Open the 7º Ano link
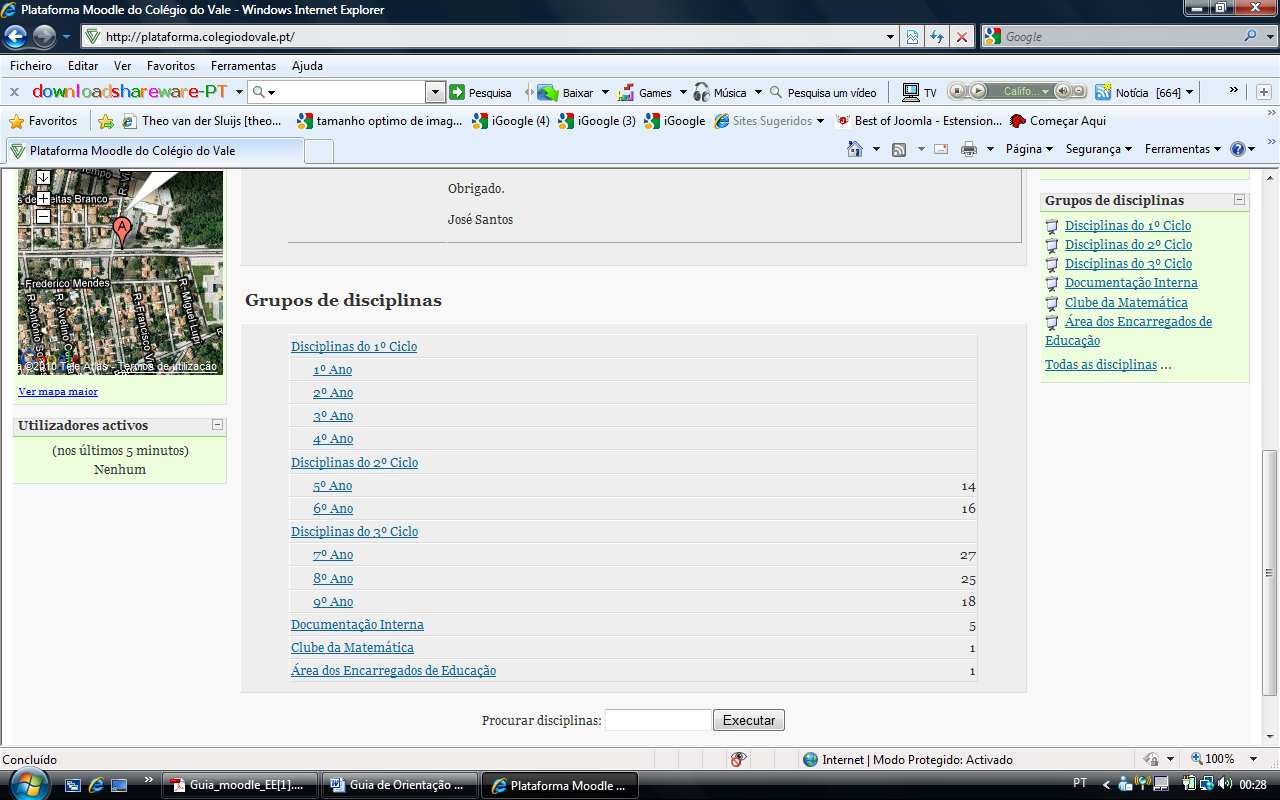 (333, 555)
